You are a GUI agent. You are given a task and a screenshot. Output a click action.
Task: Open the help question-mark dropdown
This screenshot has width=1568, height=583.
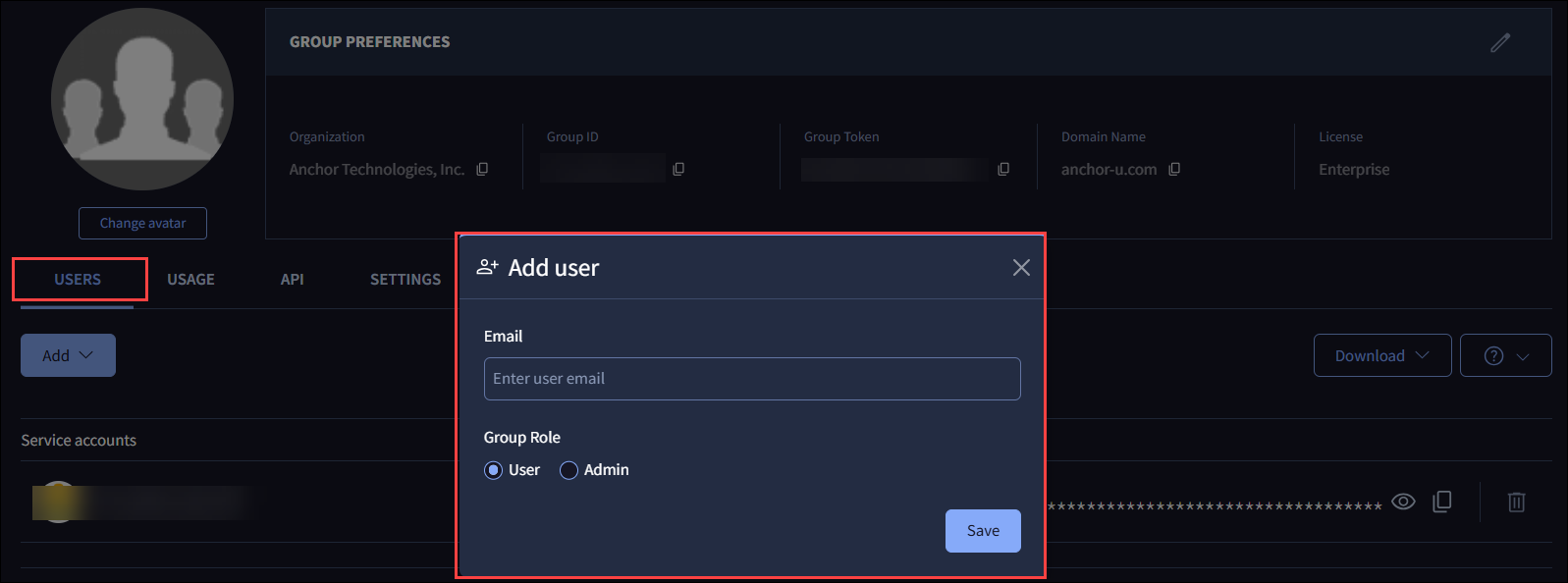tap(1505, 355)
